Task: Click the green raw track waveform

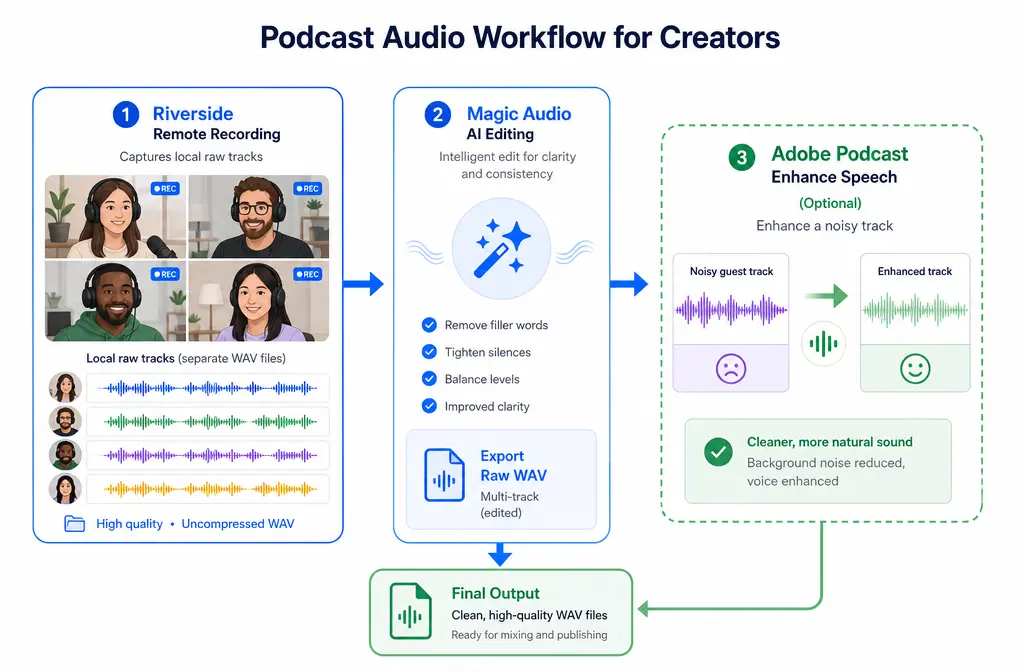Action: pos(208,422)
